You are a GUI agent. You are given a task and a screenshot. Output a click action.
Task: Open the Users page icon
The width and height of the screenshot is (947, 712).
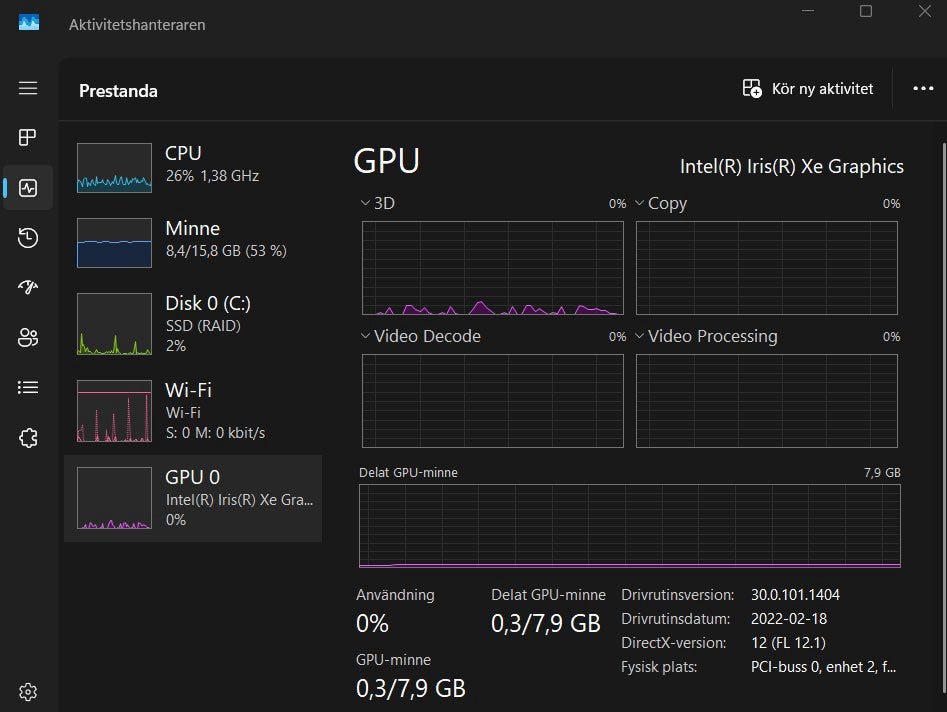click(28, 337)
